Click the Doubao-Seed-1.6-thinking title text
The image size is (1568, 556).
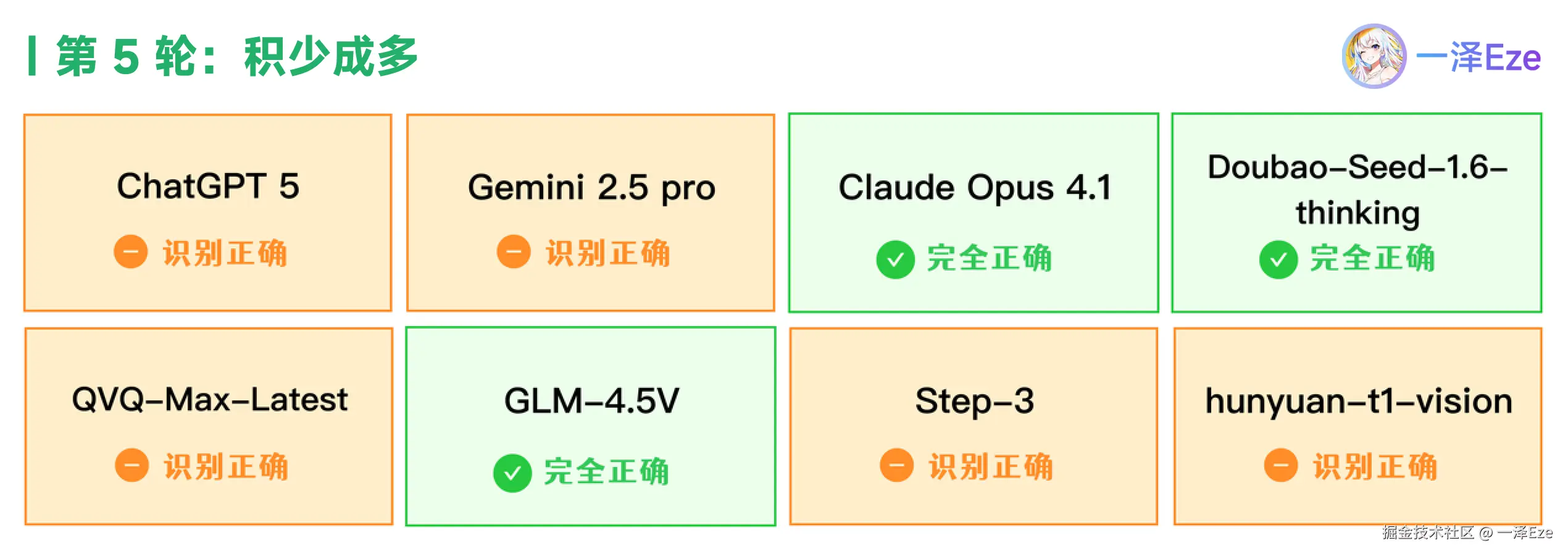pos(1357,189)
